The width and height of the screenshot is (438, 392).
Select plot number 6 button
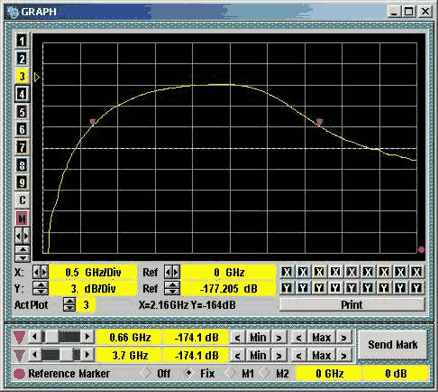pyautogui.click(x=22, y=129)
